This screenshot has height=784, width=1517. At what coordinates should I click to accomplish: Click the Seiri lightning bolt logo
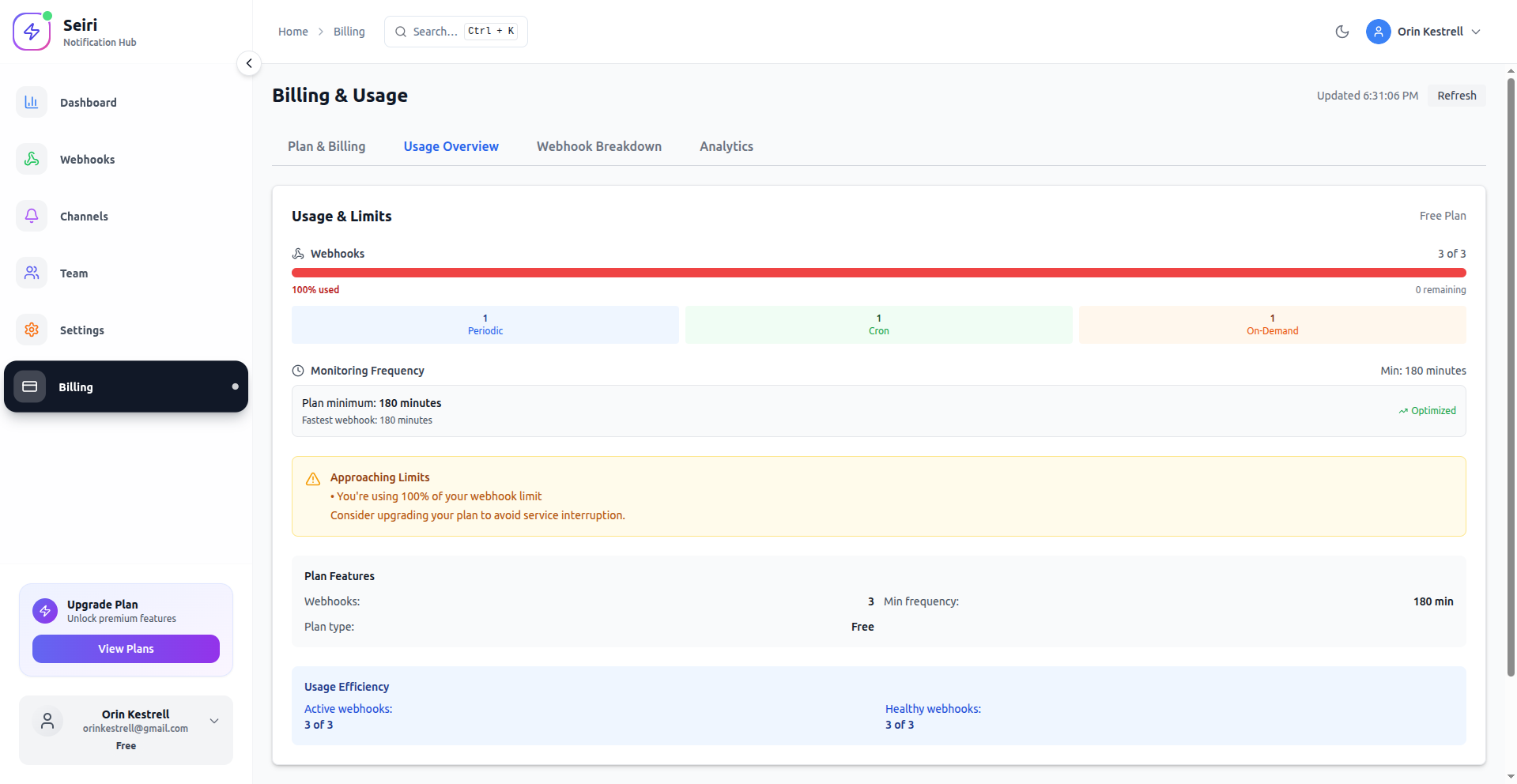pos(32,31)
